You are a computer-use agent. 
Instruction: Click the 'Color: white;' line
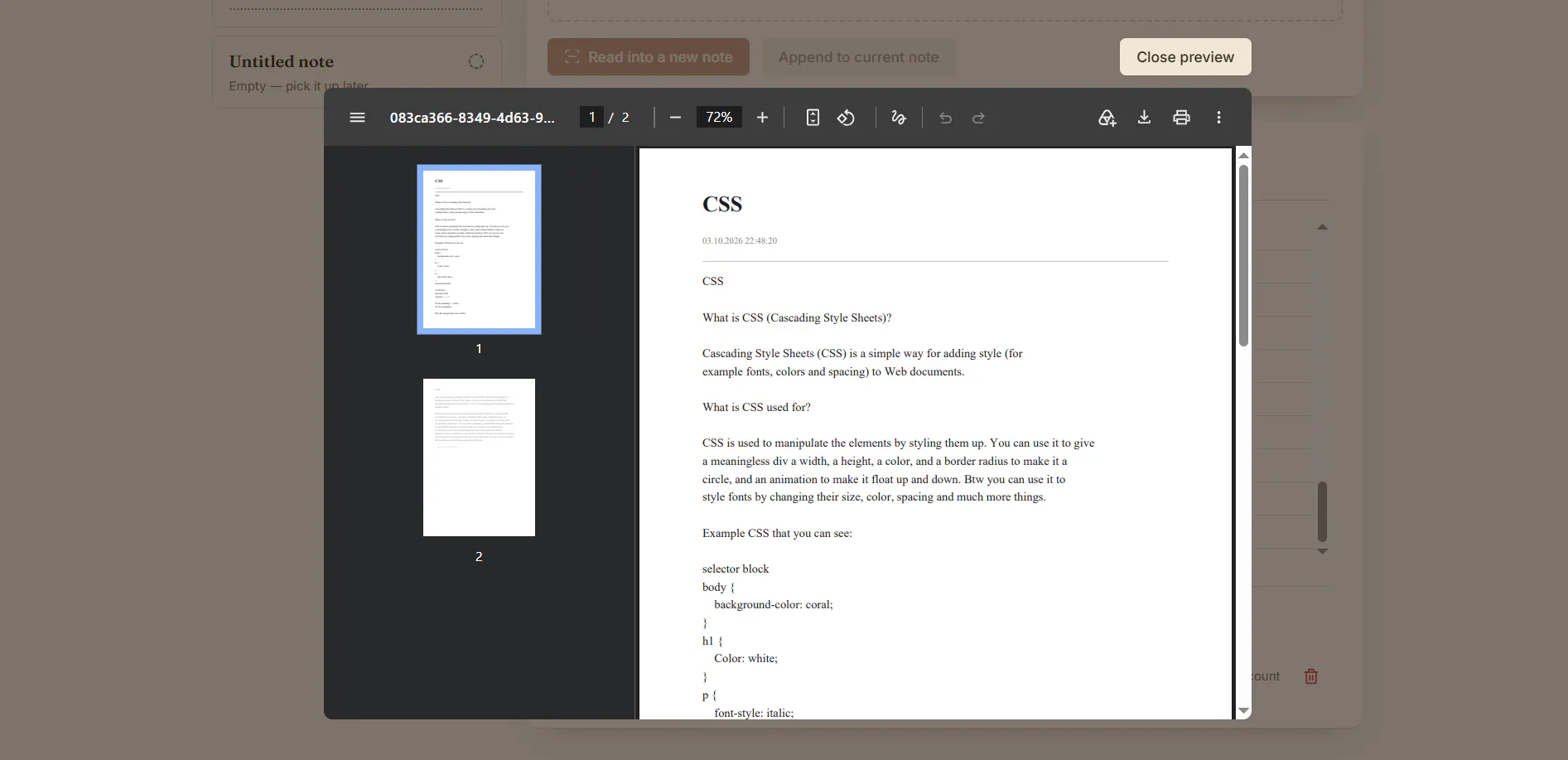point(745,658)
